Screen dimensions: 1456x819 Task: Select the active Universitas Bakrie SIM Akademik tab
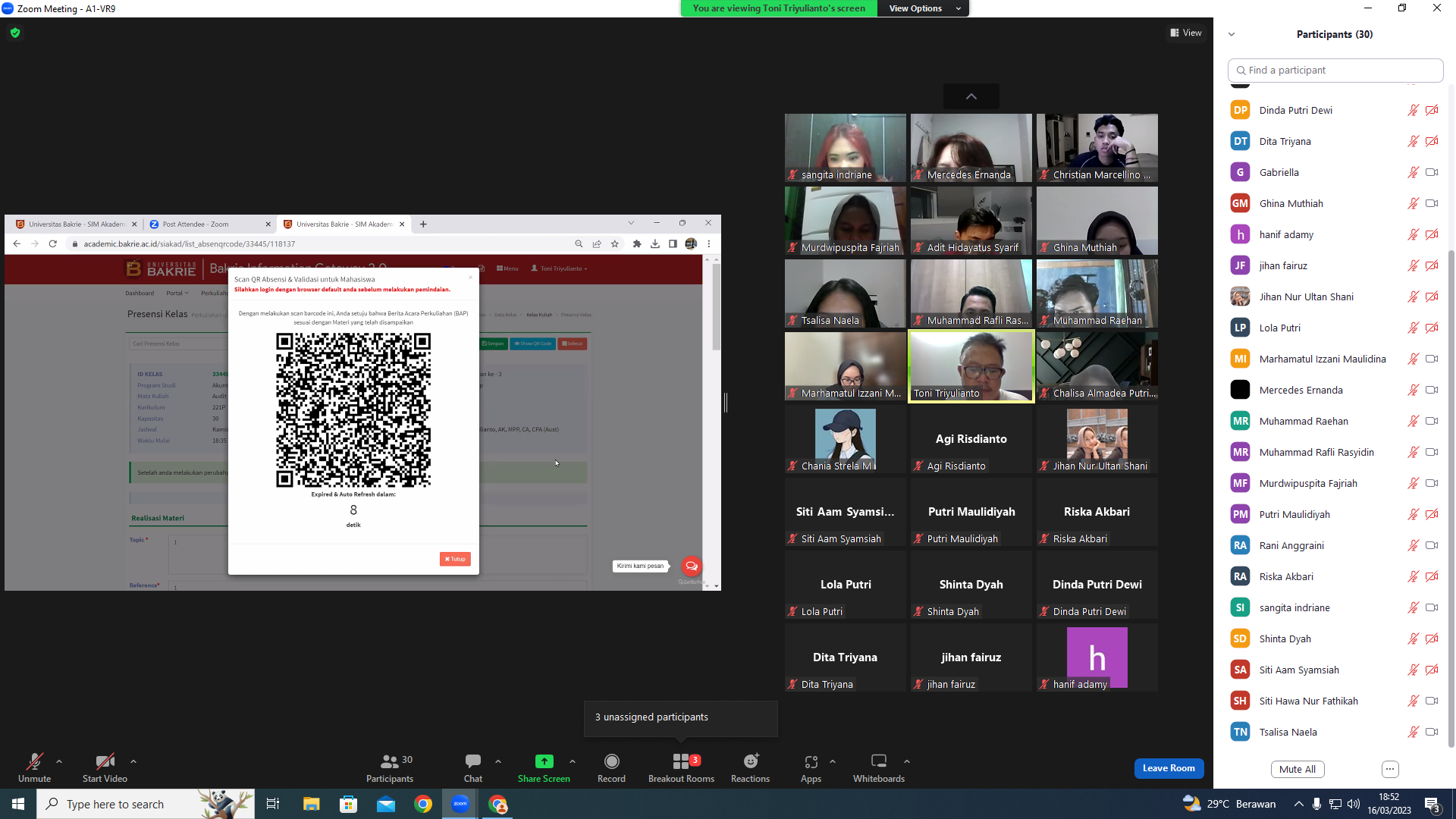click(344, 224)
